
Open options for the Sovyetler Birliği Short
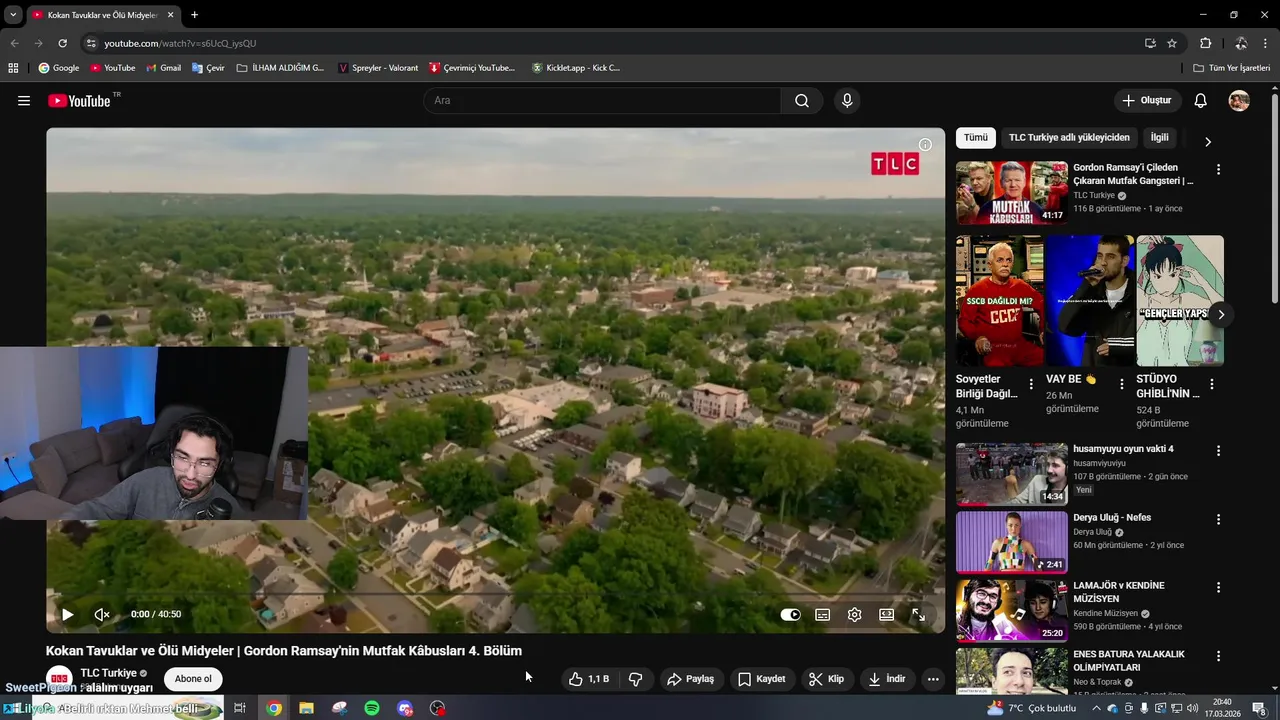coord(1031,384)
